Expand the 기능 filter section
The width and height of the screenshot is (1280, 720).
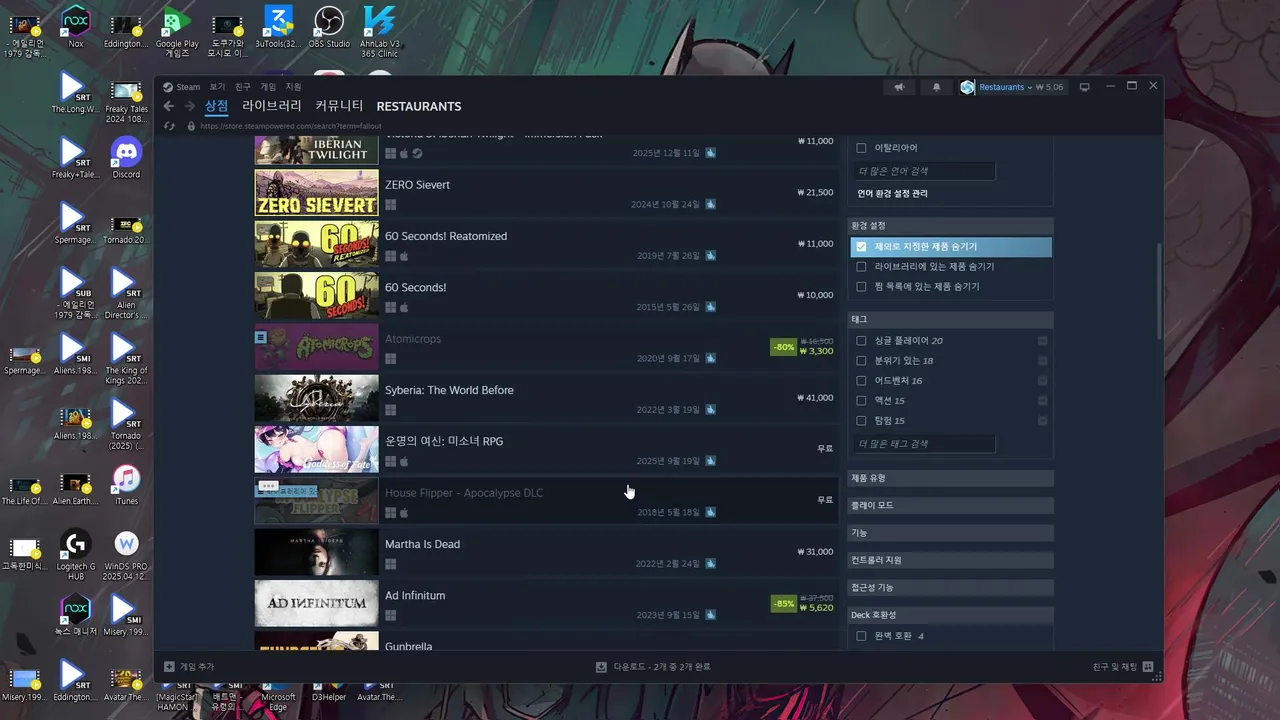coord(950,533)
